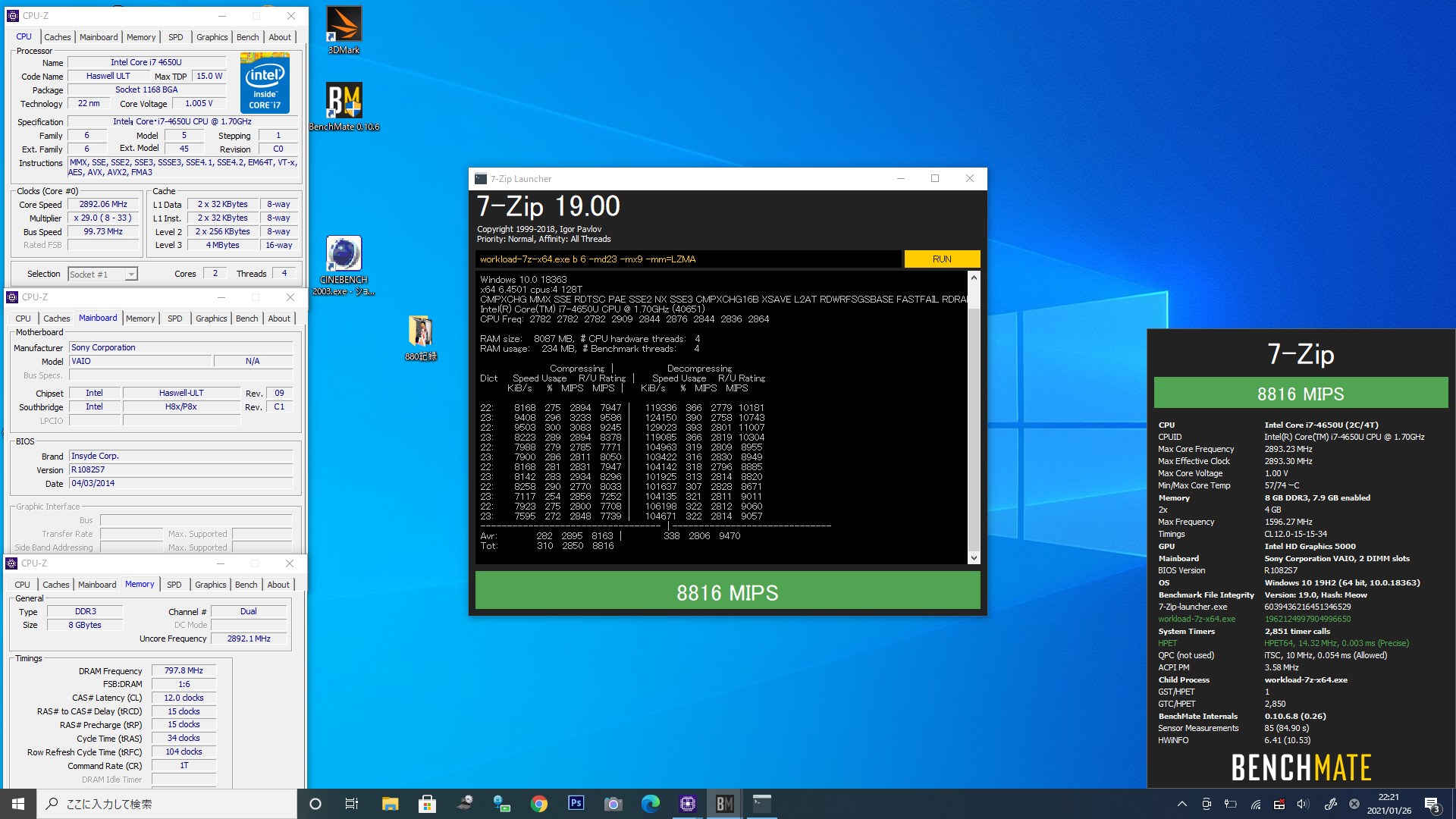Viewport: 1456px width, 819px height.
Task: Show hidden system tray icons
Action: click(1181, 804)
